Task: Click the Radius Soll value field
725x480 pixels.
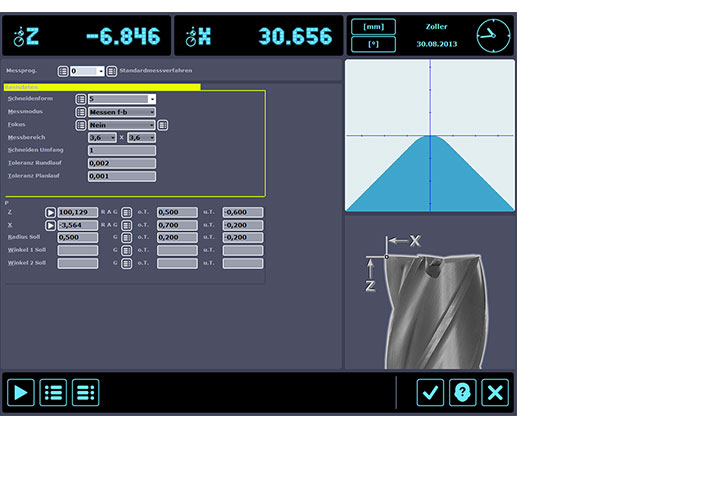Action: click(x=78, y=237)
